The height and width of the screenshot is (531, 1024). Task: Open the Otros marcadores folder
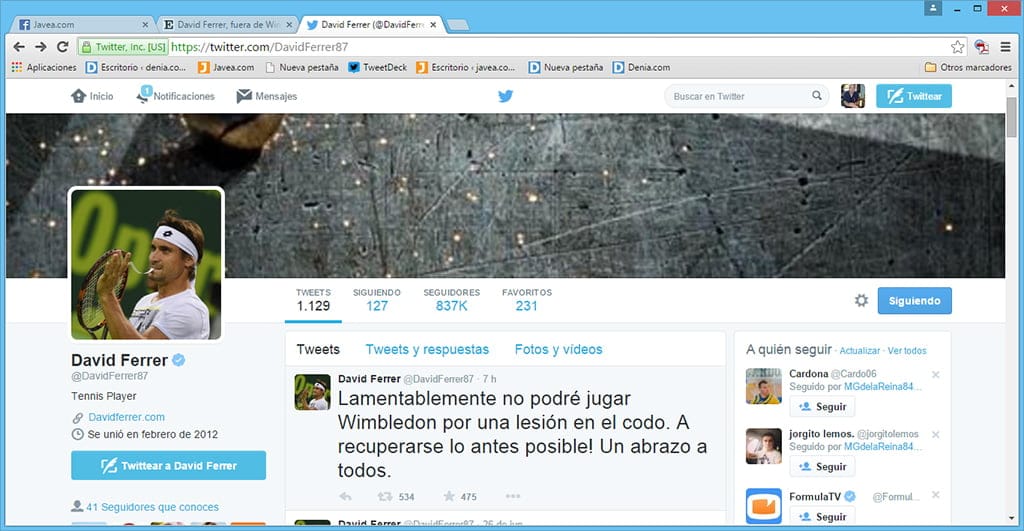(968, 67)
